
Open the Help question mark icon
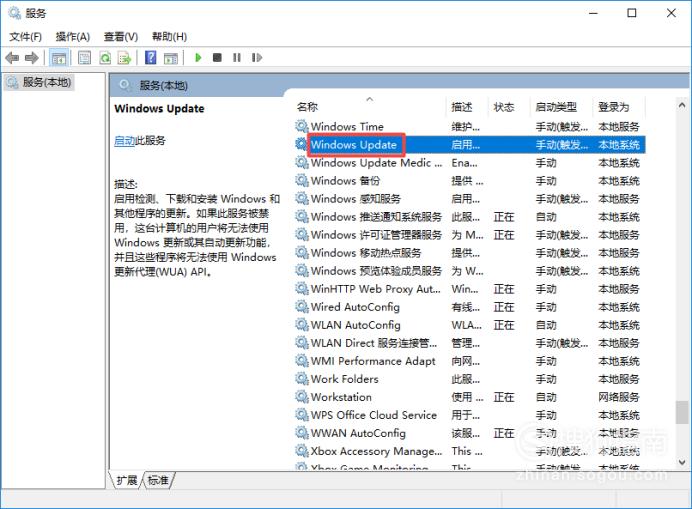pos(150,57)
